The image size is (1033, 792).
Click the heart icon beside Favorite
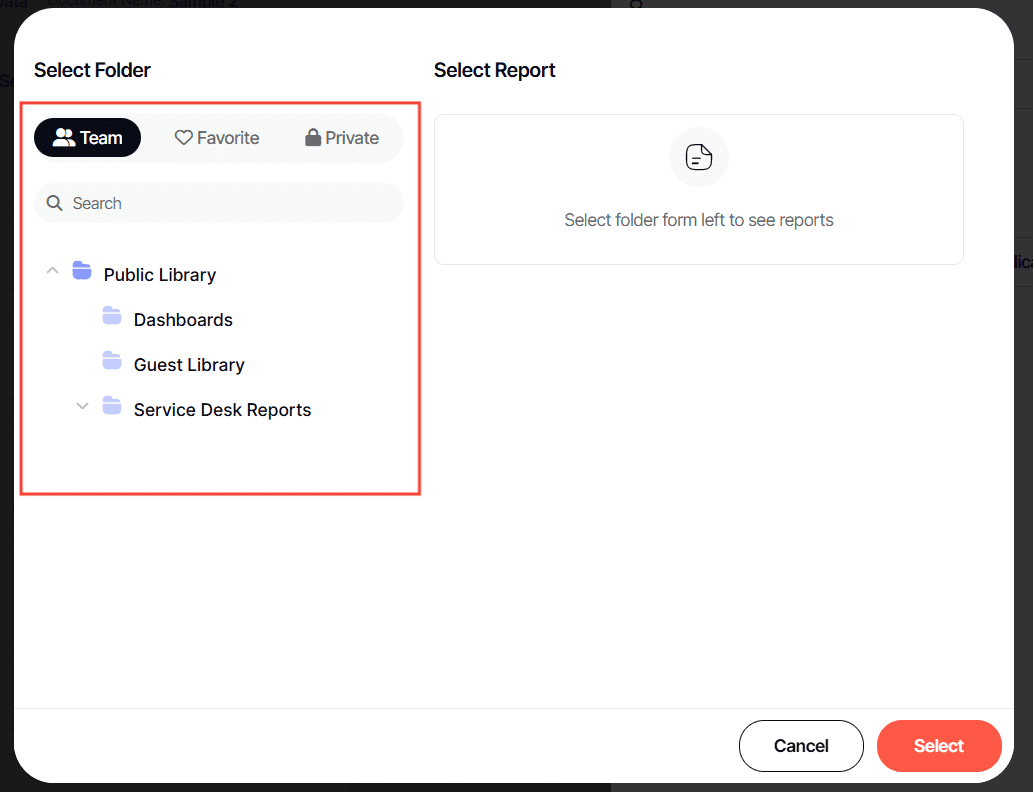click(183, 138)
